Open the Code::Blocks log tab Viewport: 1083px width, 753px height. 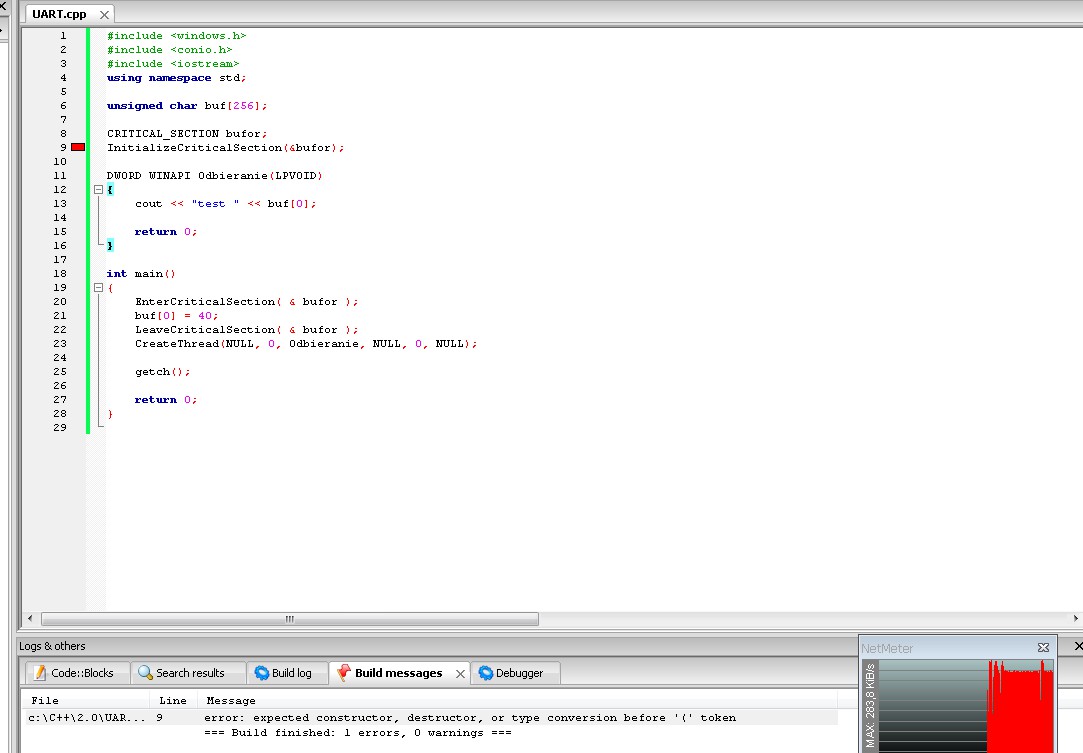pyautogui.click(x=77, y=673)
